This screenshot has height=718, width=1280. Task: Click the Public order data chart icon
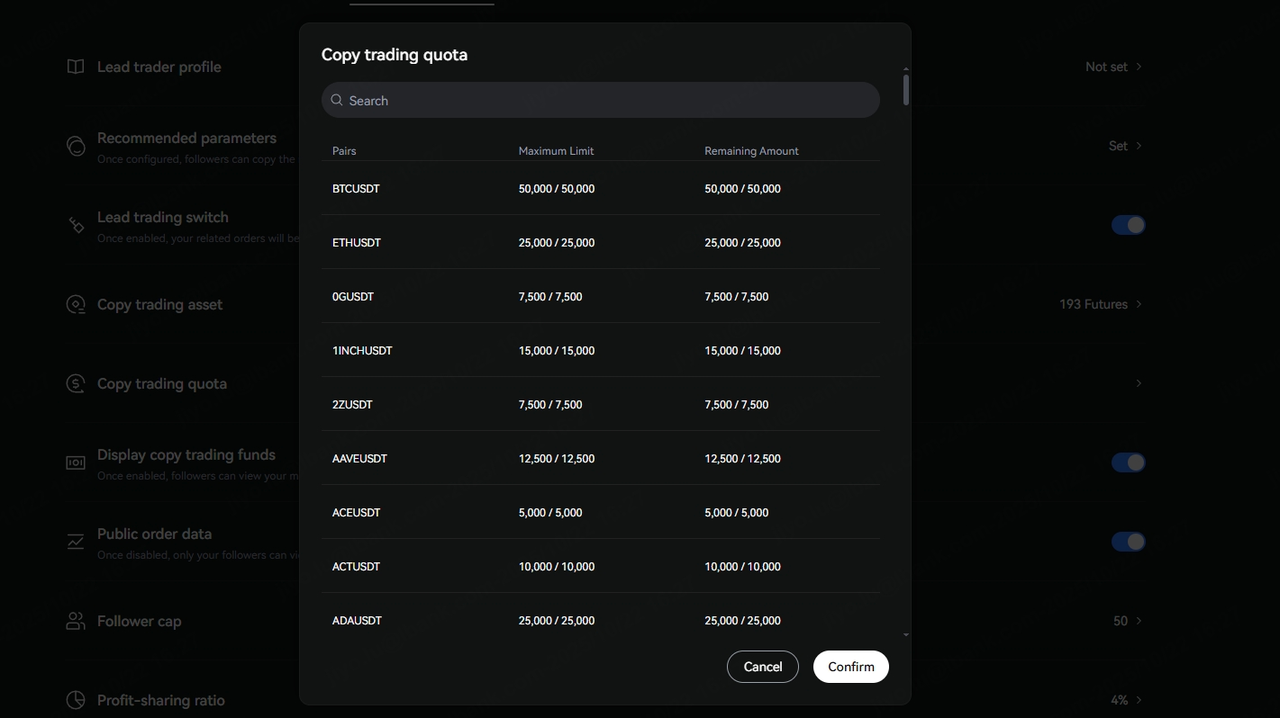pos(75,542)
